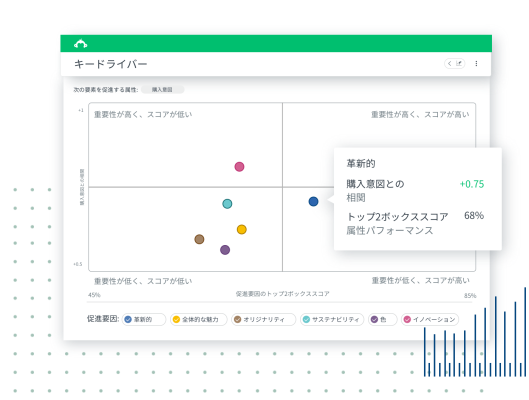The image size is (529, 400).
Task: Click the 85% x-axis label
Action: coord(470,296)
